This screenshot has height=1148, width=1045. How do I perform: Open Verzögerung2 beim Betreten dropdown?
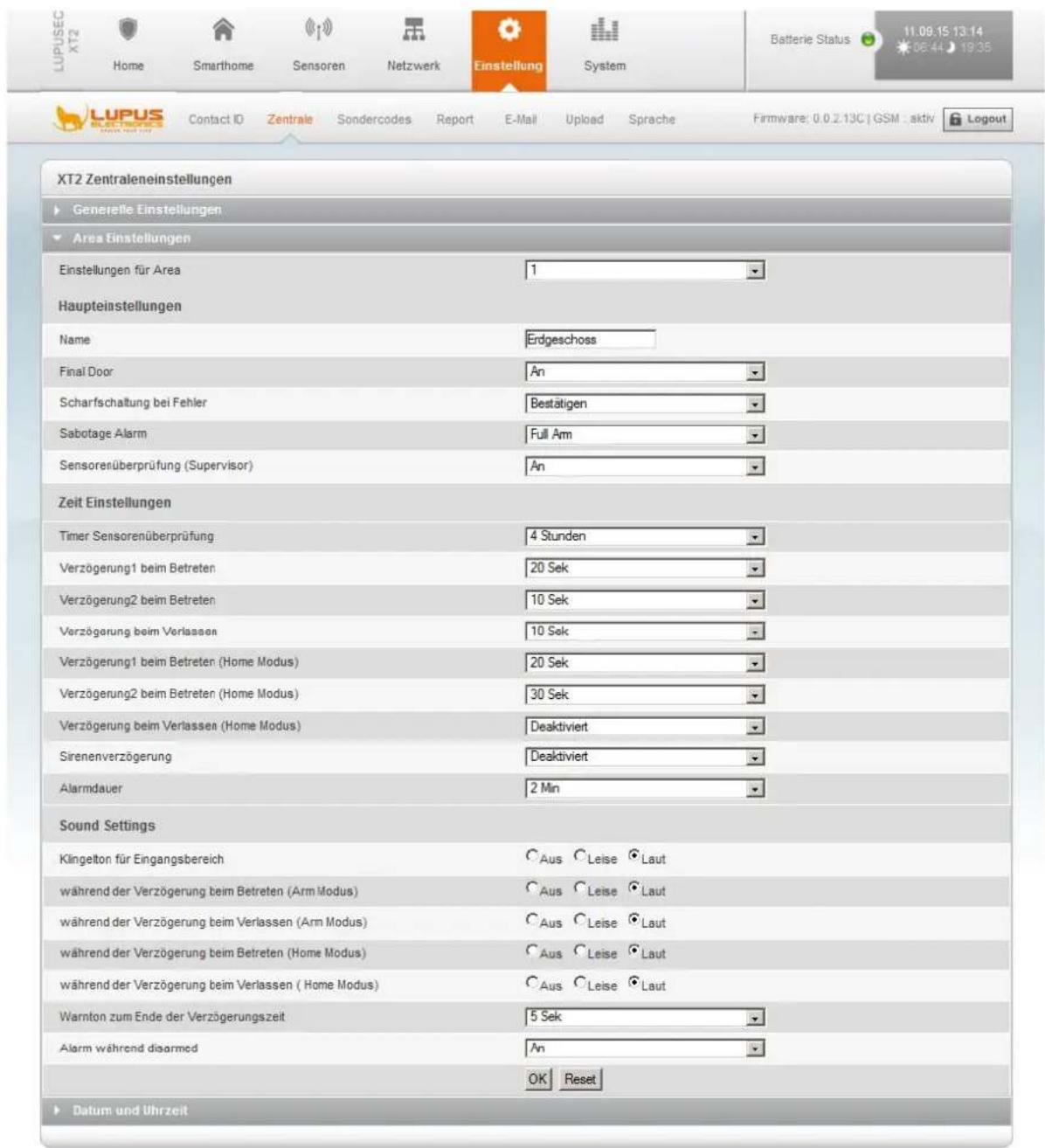click(645, 600)
